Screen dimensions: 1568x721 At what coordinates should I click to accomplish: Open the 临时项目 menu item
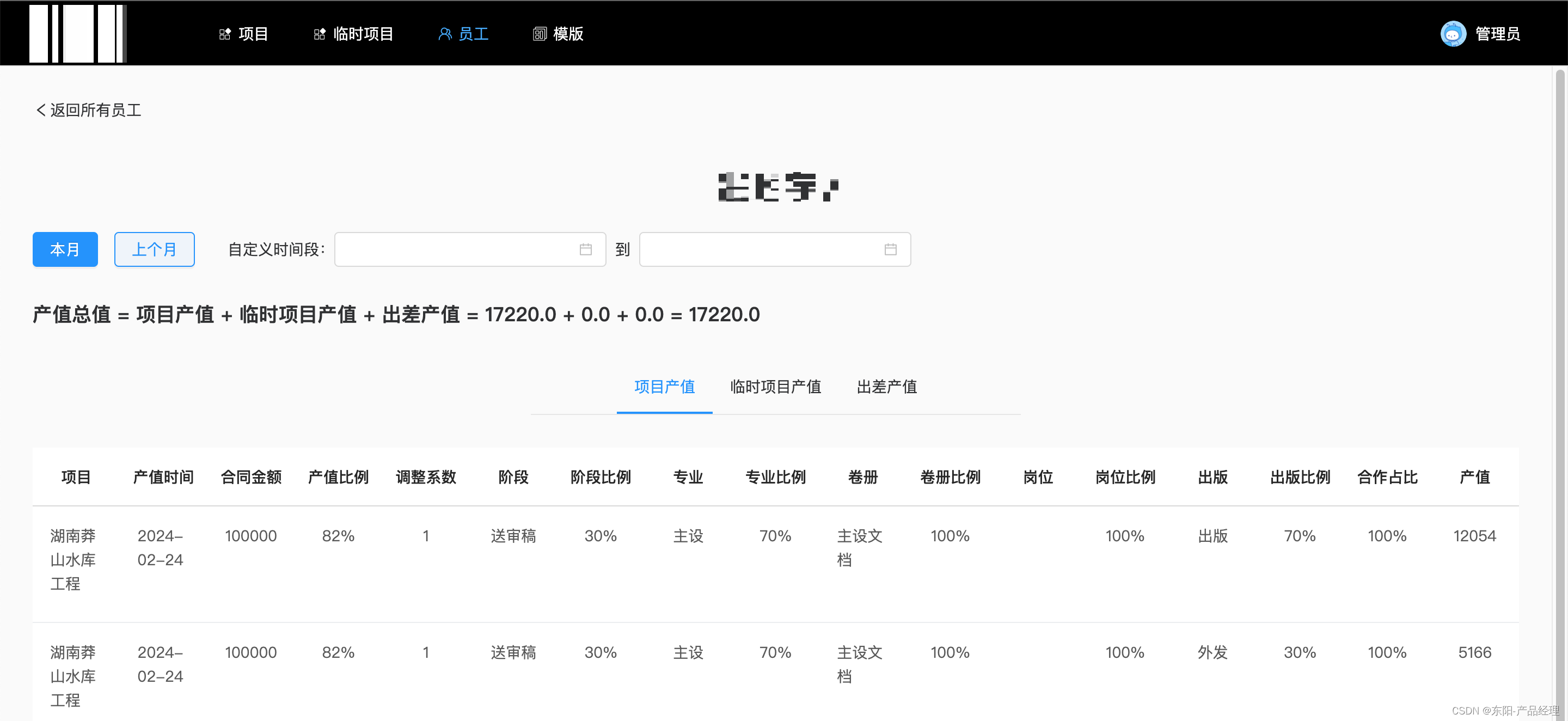pyautogui.click(x=363, y=34)
